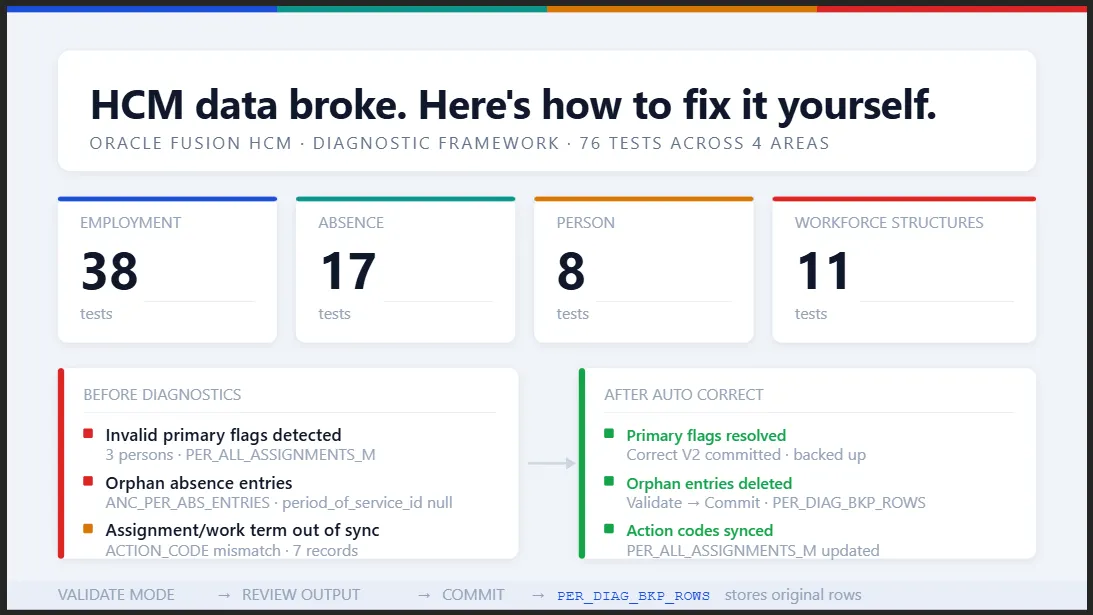Image resolution: width=1093 pixels, height=615 pixels.
Task: Click the red segment of the top color bar
Action: 951,9
